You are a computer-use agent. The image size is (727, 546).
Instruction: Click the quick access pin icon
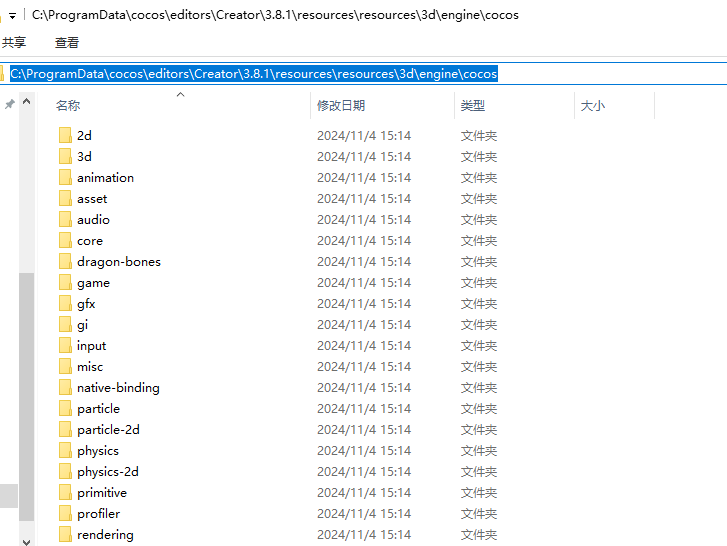coord(10,104)
